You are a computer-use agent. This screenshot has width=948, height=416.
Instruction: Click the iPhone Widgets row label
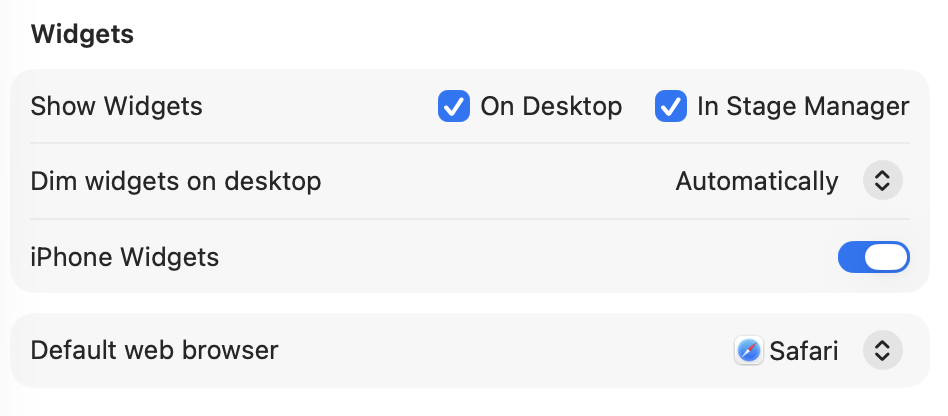125,257
